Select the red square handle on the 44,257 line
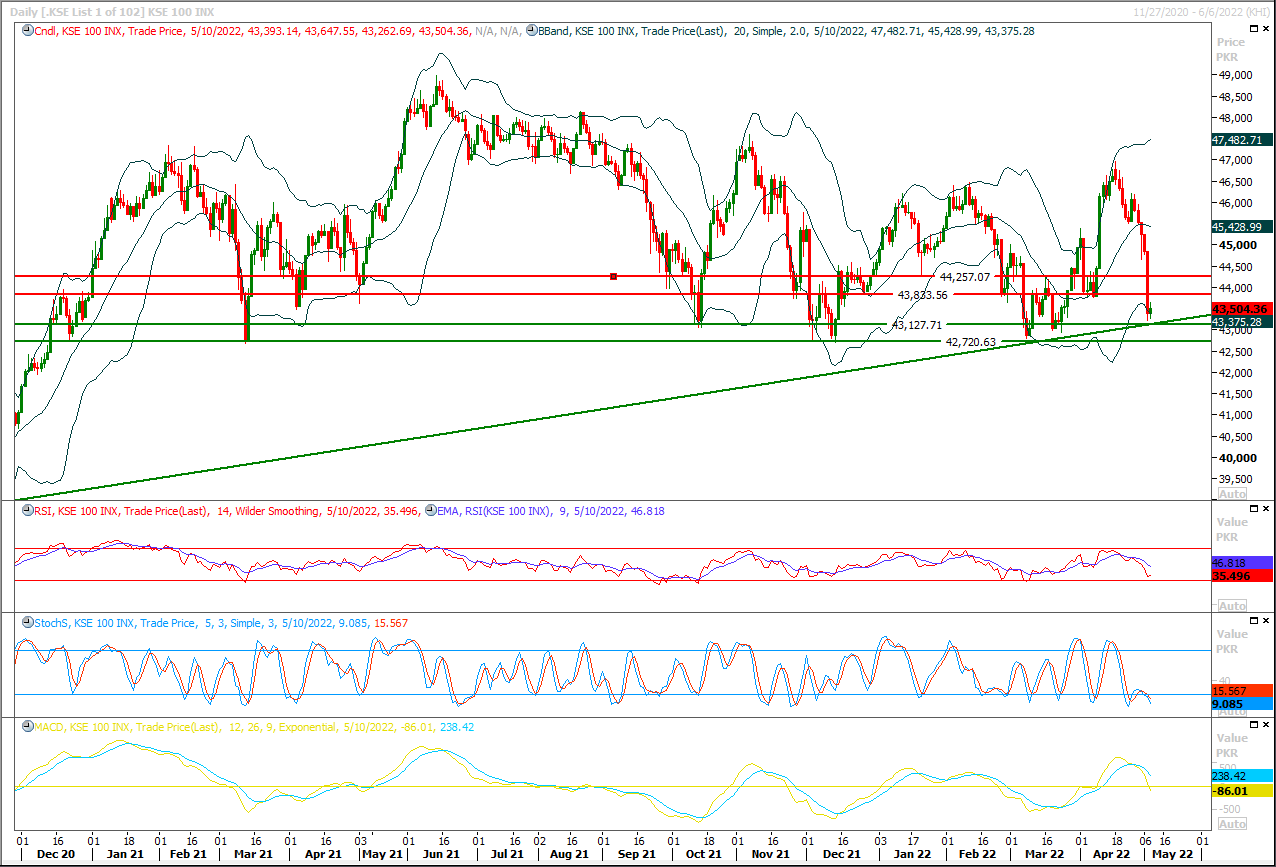 click(613, 276)
